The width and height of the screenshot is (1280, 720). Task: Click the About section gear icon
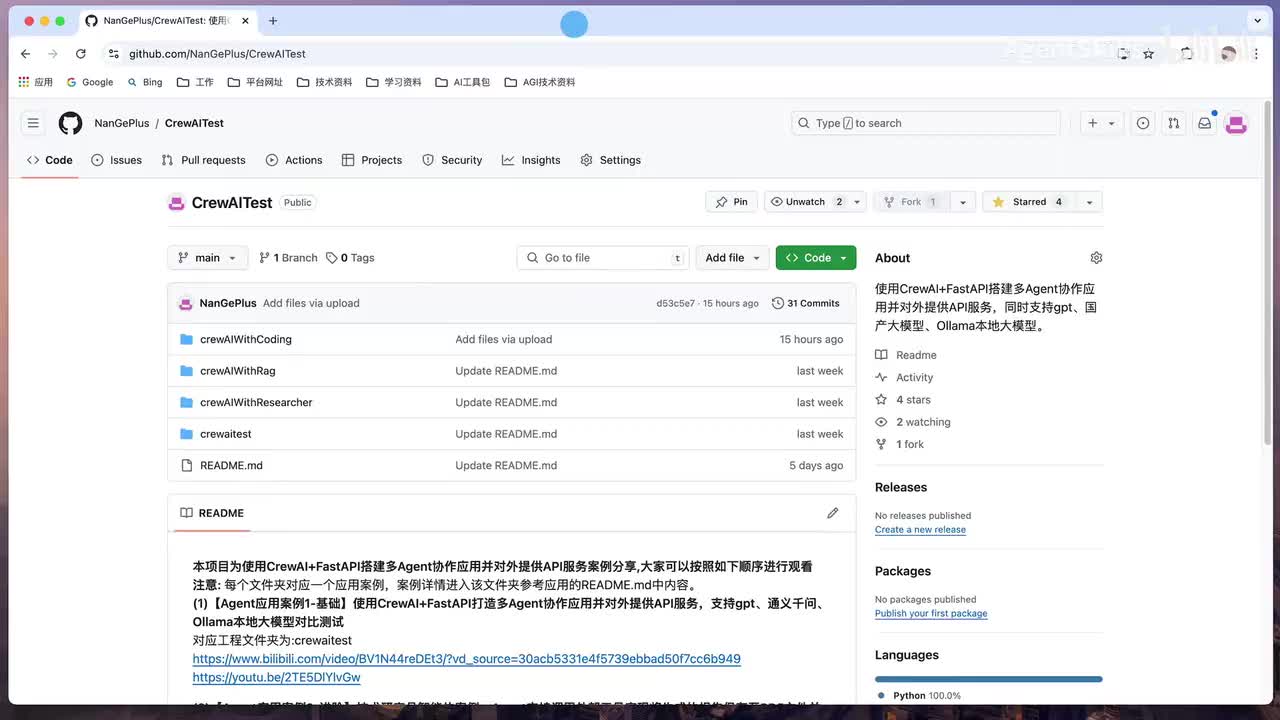(x=1096, y=258)
